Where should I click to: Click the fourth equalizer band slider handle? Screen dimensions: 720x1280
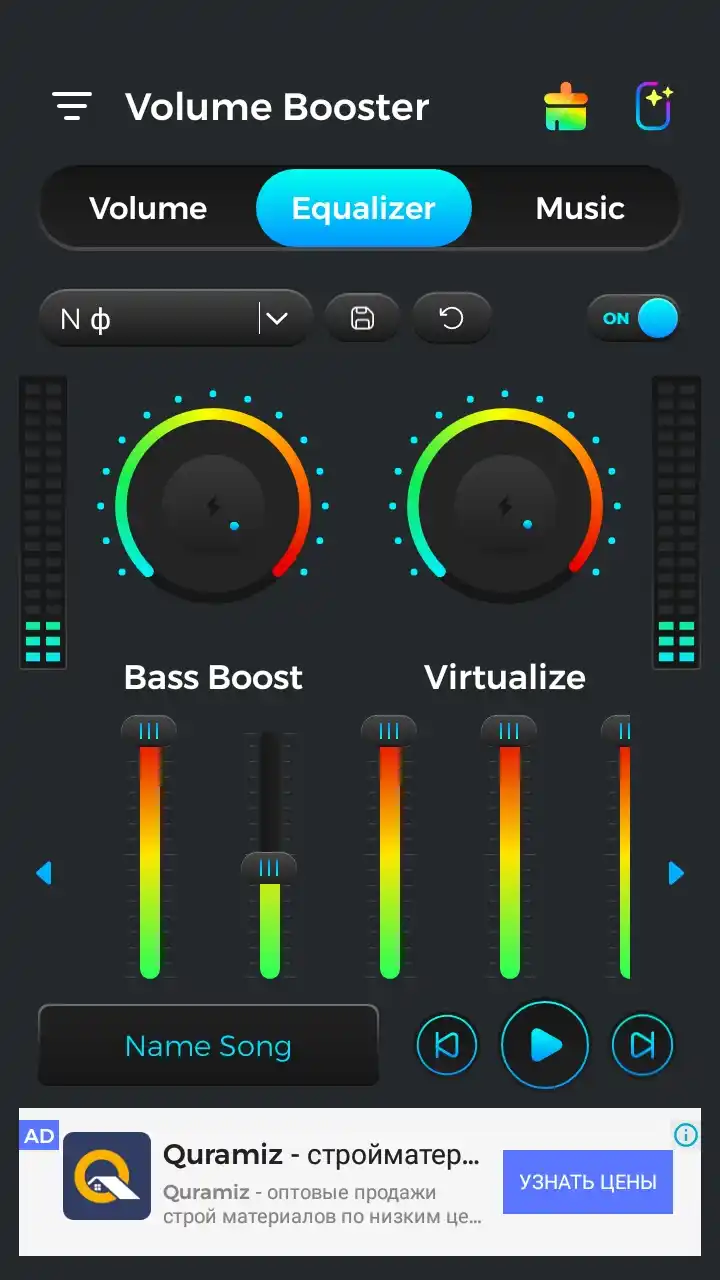[509, 731]
